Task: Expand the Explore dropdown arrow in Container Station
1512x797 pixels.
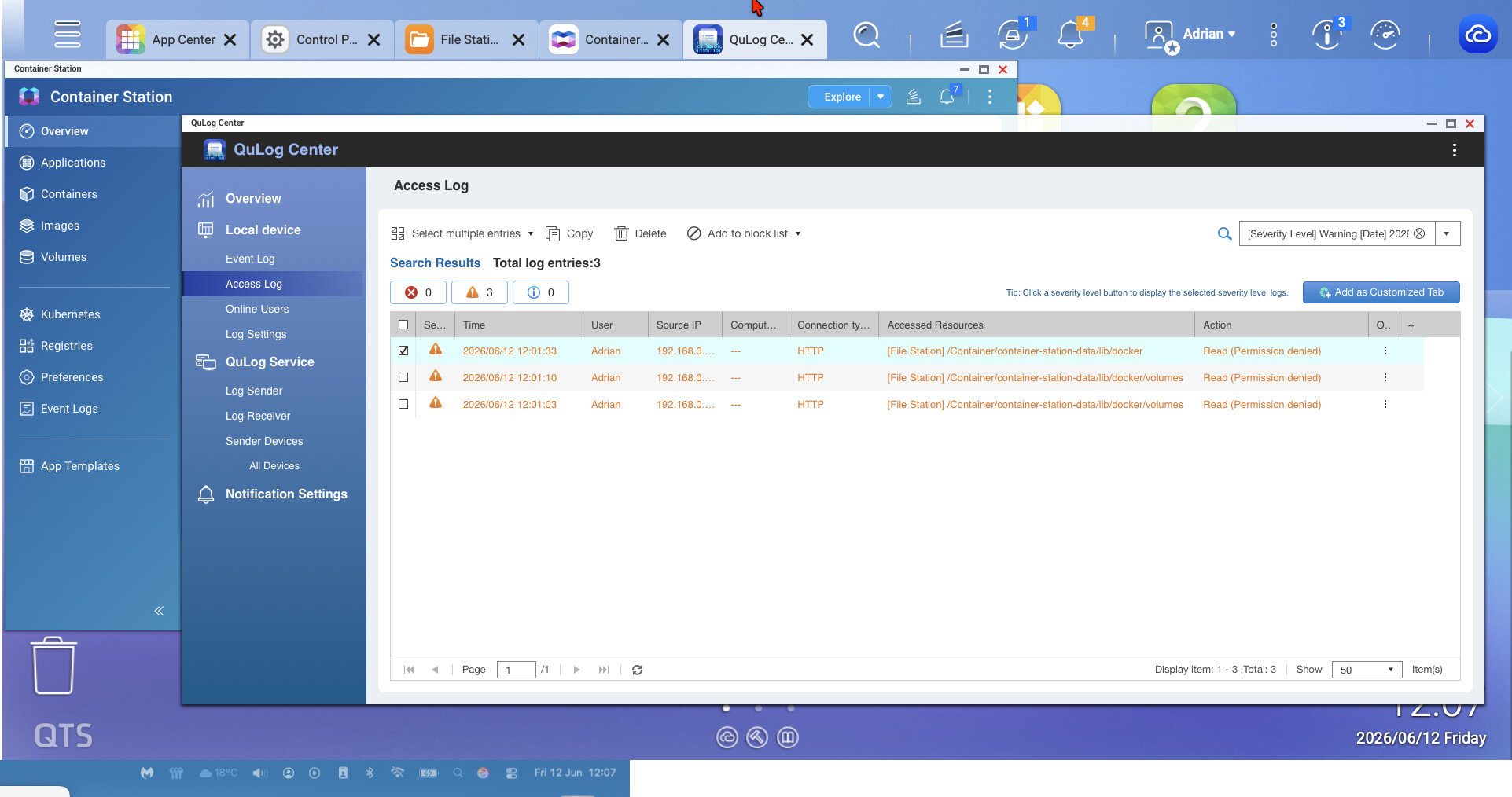Action: [x=881, y=97]
